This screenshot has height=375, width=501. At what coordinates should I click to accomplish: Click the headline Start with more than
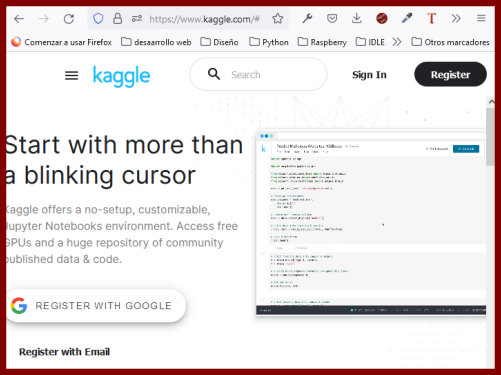tap(124, 145)
